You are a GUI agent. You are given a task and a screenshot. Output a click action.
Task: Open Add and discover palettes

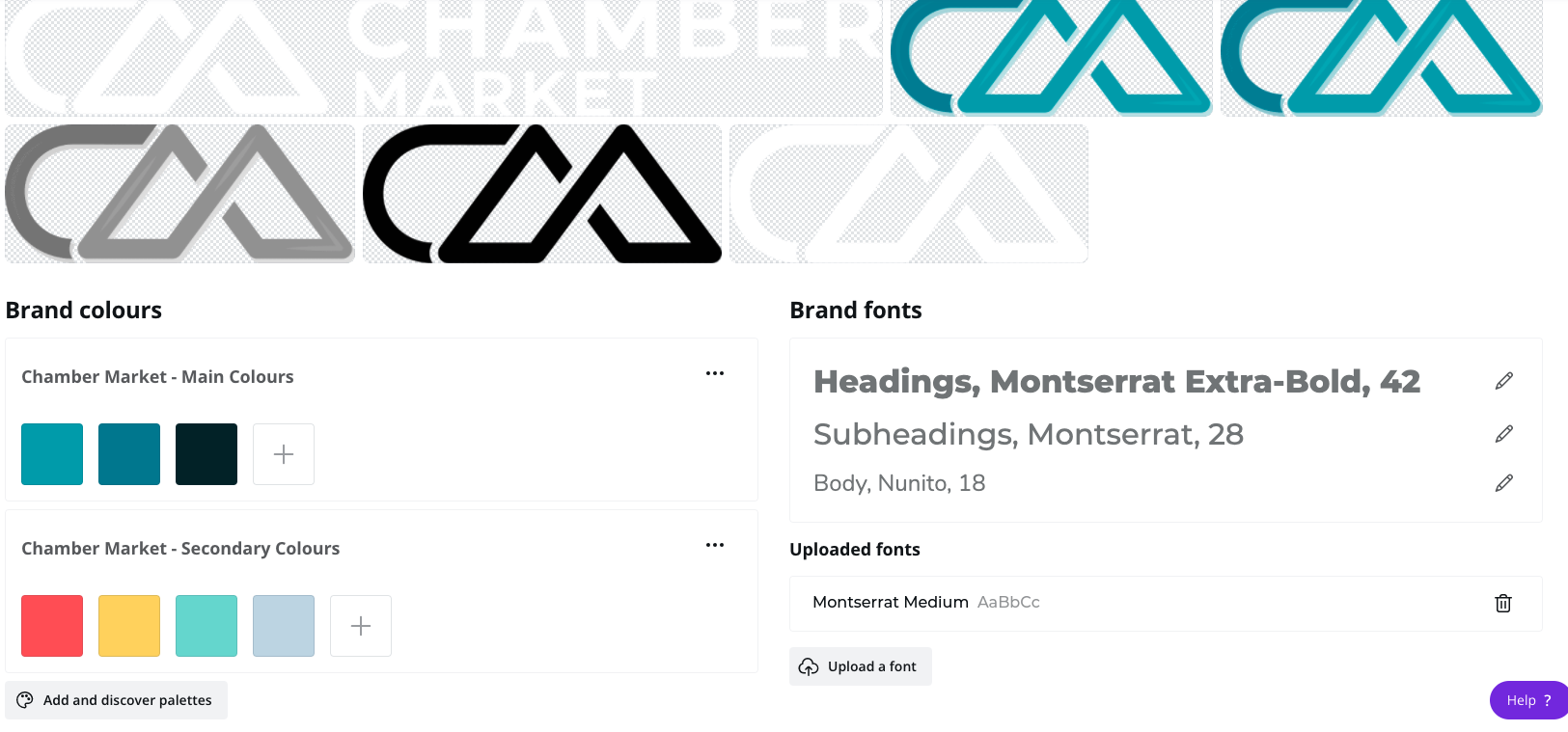[116, 700]
